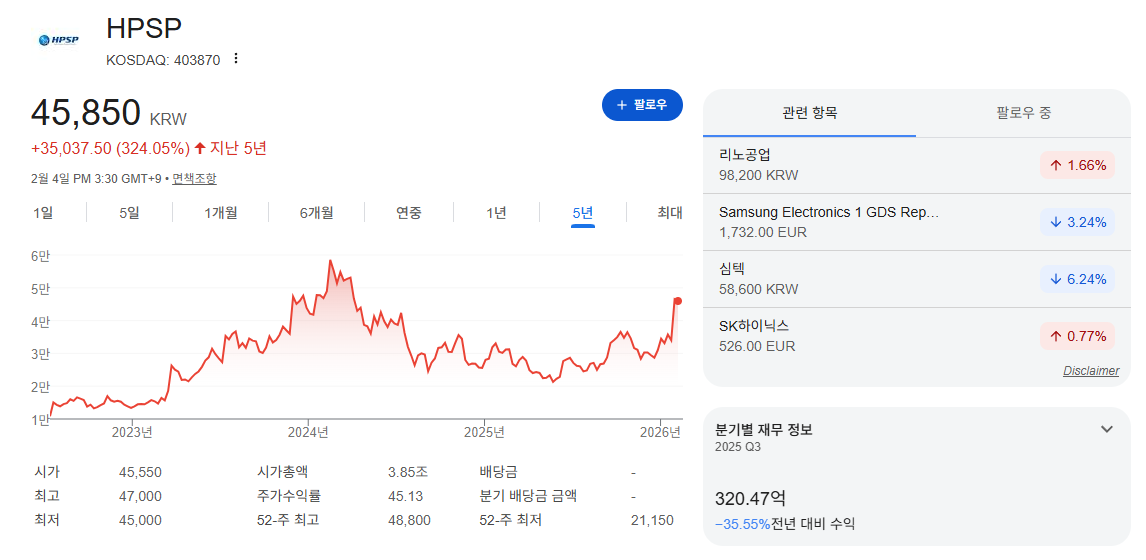
Task: Click the +35,037.50 (324.05%) change text
Action: click(x=110, y=148)
